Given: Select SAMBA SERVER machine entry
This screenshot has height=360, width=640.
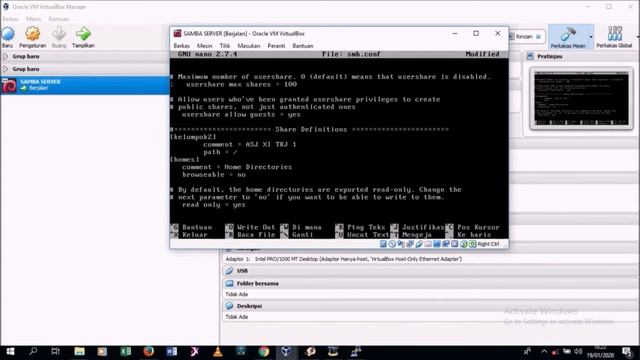Looking at the screenshot, I should (x=85, y=85).
